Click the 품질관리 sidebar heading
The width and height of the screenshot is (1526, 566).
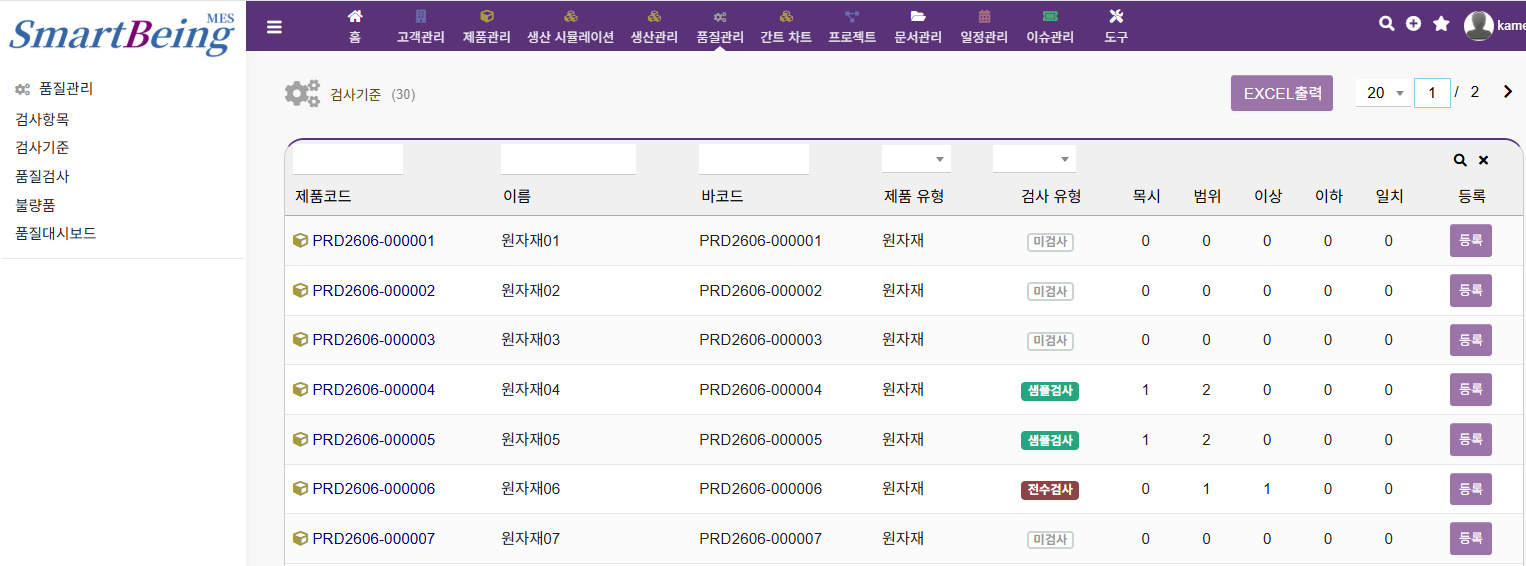pos(66,89)
